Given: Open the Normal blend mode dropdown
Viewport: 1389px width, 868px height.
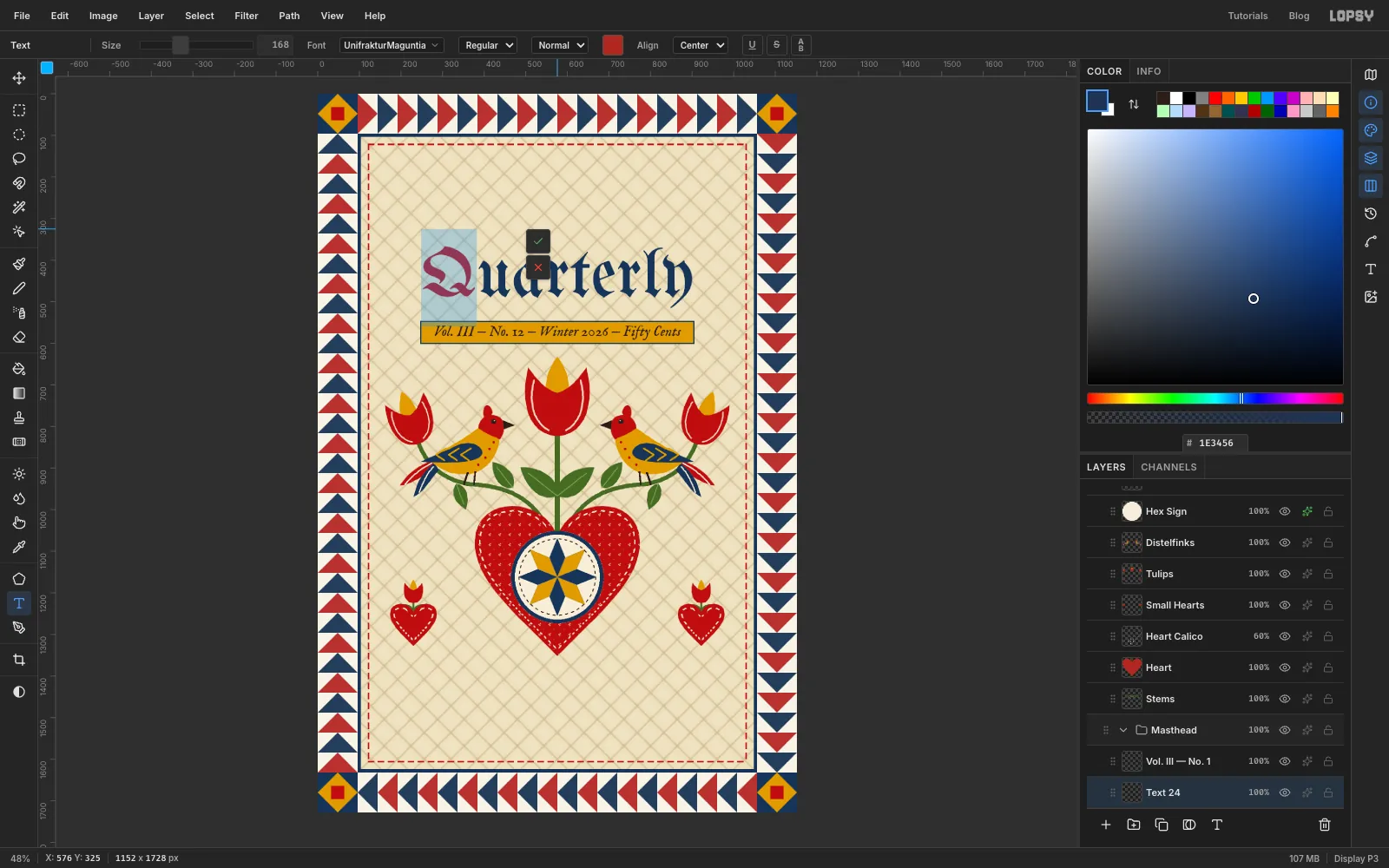Looking at the screenshot, I should coord(560,45).
